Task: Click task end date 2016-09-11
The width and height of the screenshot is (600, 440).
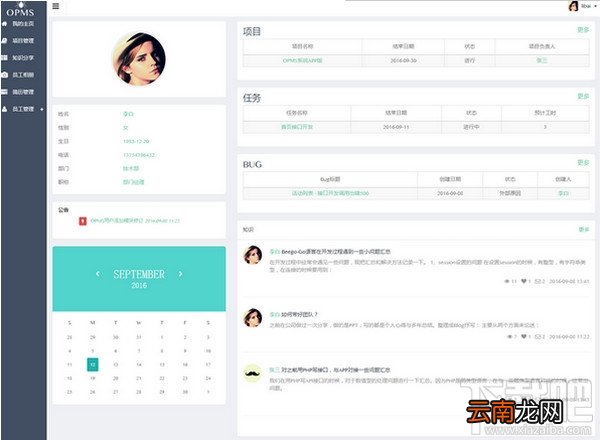Action: click(x=396, y=127)
